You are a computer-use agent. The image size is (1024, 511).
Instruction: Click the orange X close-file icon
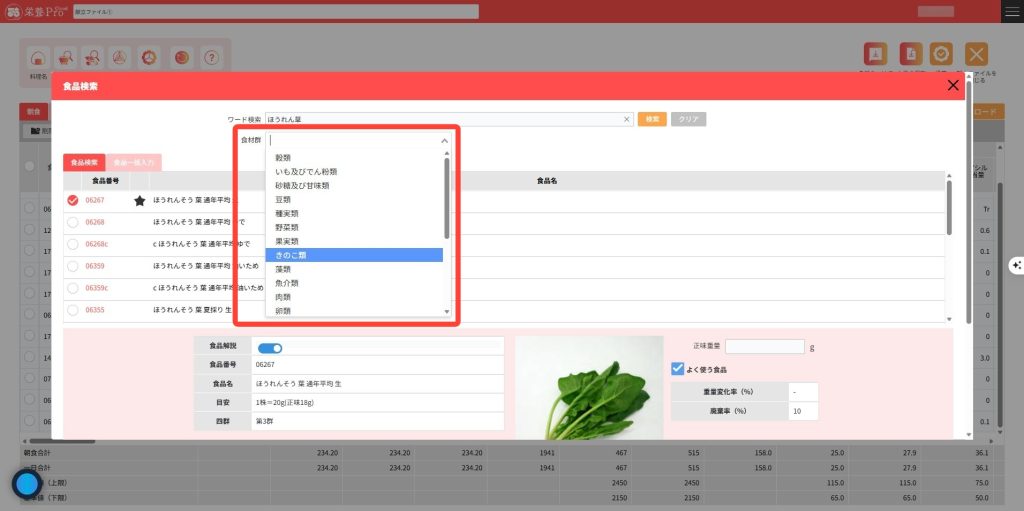[x=976, y=55]
